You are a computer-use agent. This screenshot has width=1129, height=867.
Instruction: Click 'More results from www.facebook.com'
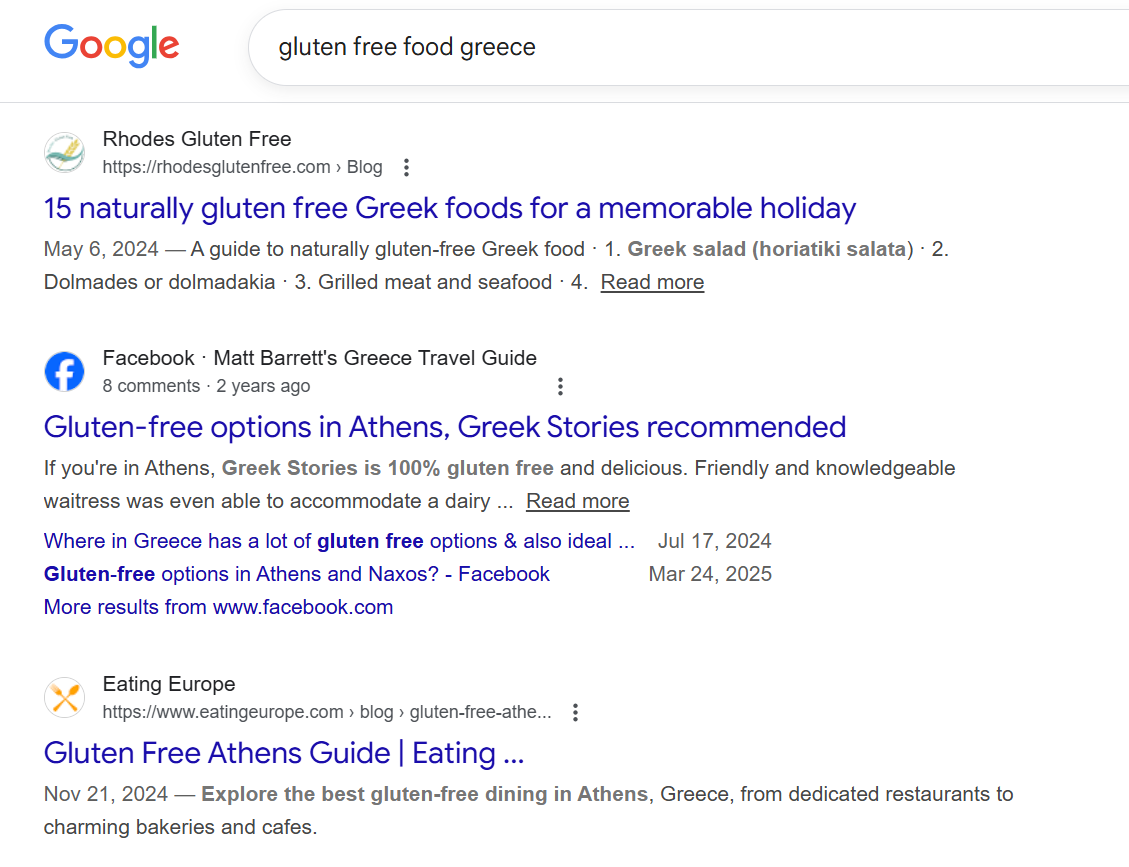point(217,607)
